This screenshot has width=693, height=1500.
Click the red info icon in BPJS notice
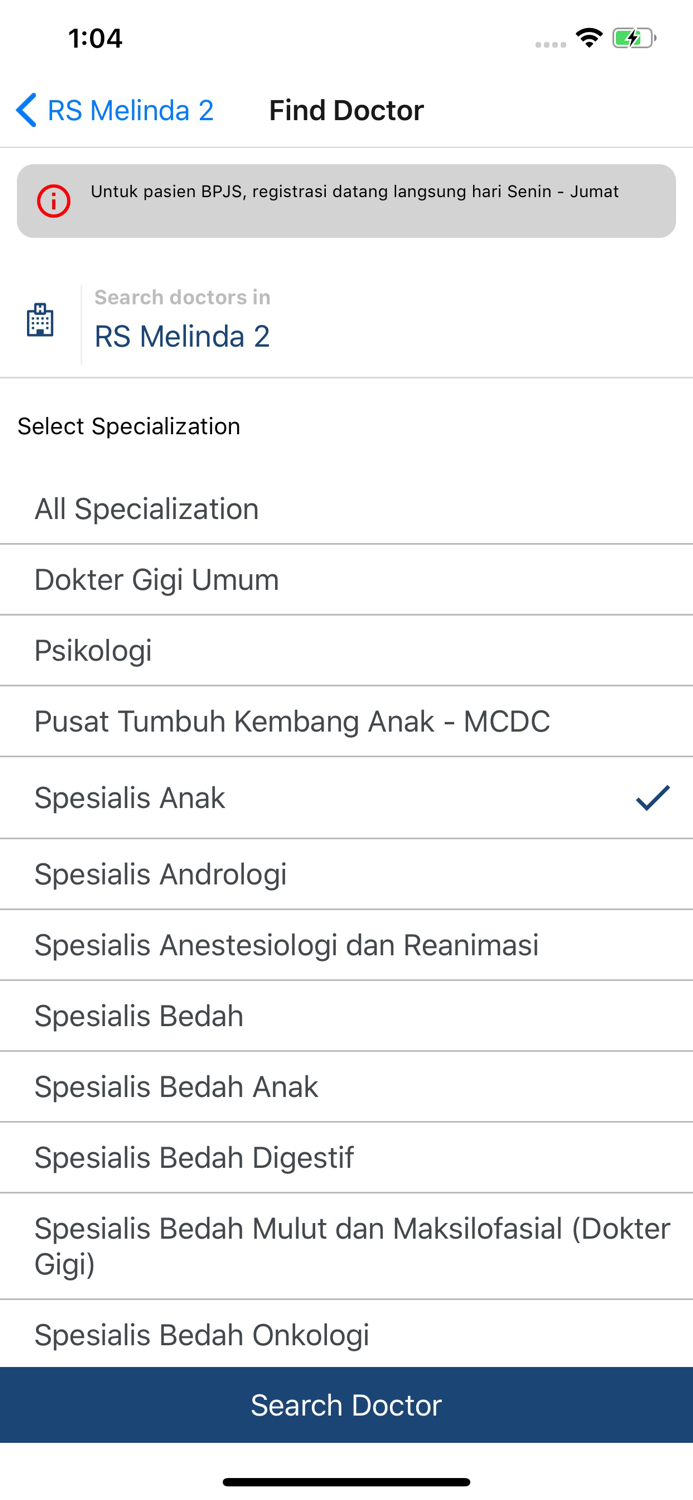51,200
